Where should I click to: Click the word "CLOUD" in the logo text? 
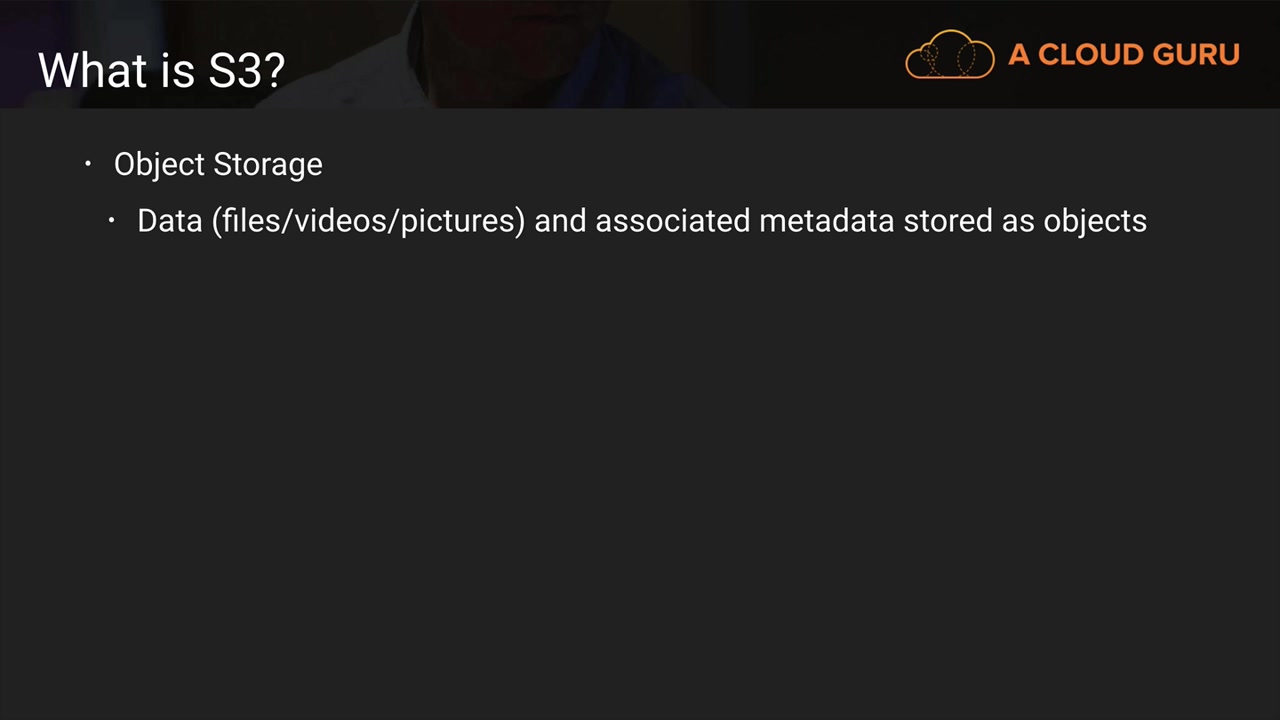[x=1088, y=55]
